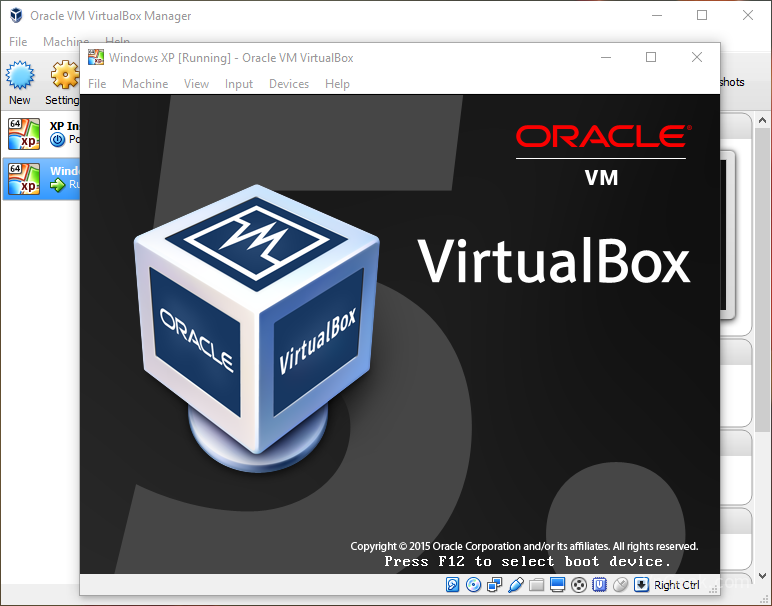Open the Help menu in VM window
The width and height of the screenshot is (772, 606).
(337, 84)
